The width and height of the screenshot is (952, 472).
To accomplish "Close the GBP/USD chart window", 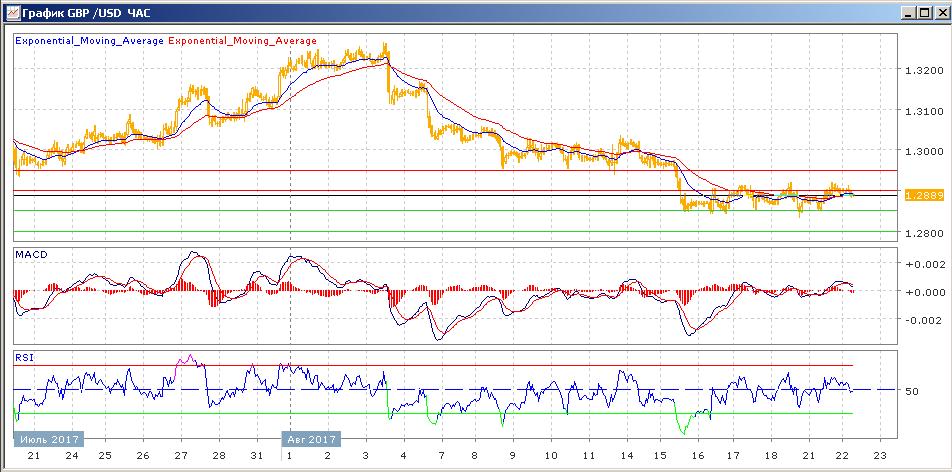I will point(939,12).
